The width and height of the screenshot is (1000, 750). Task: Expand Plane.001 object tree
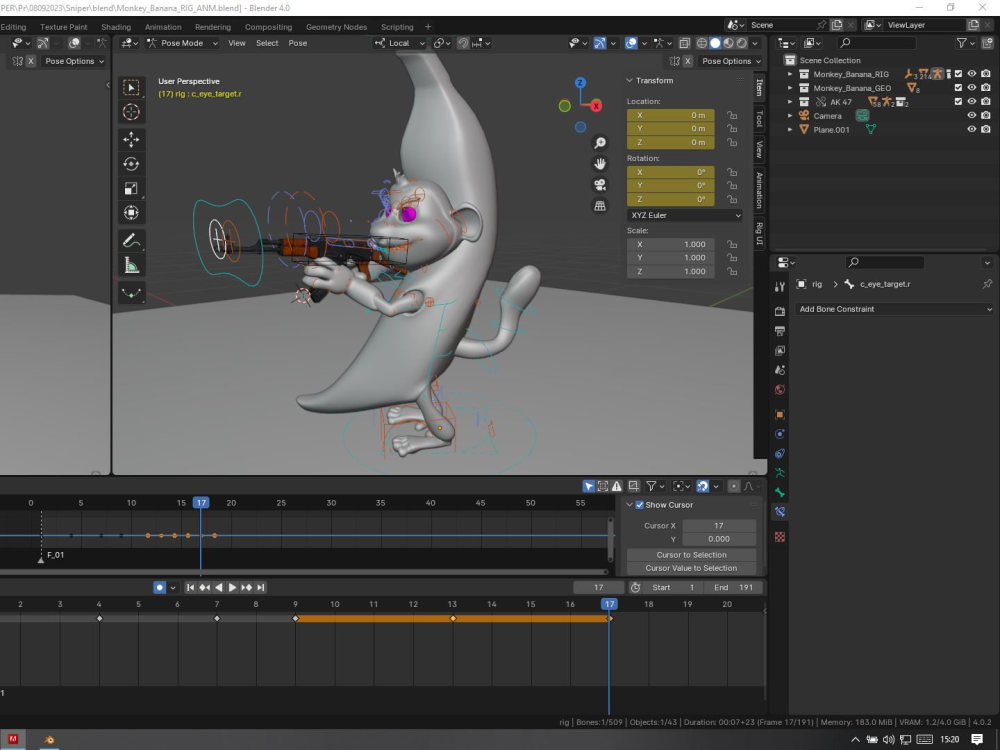790,129
